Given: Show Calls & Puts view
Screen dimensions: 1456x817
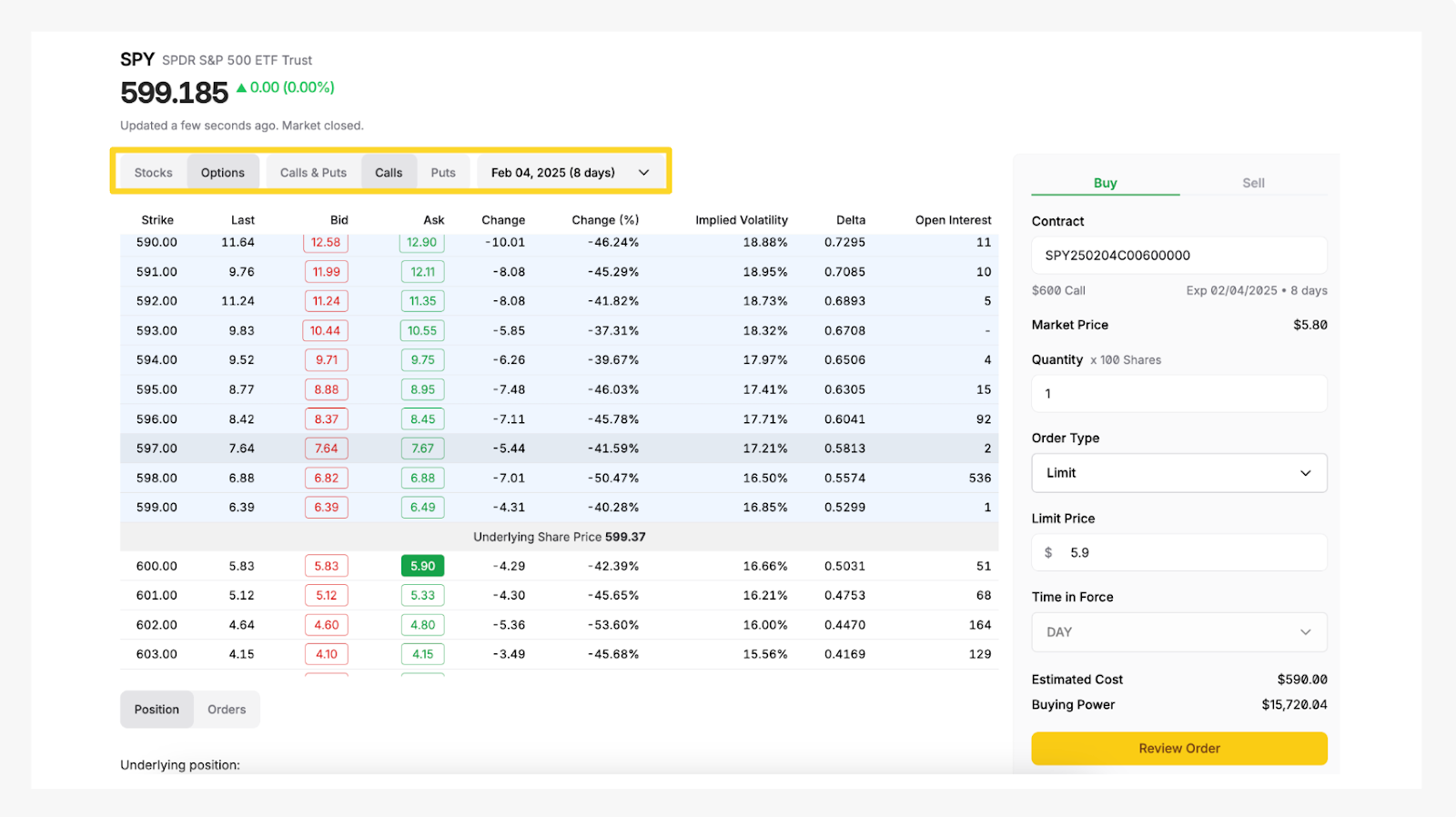Looking at the screenshot, I should coord(313,173).
